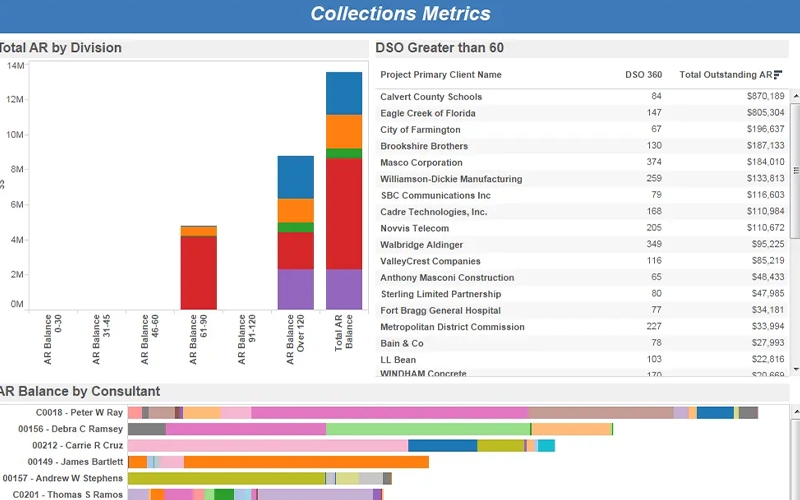The height and width of the screenshot is (500, 800).
Task: Select Sterling Limited Partnership client
Action: [441, 294]
